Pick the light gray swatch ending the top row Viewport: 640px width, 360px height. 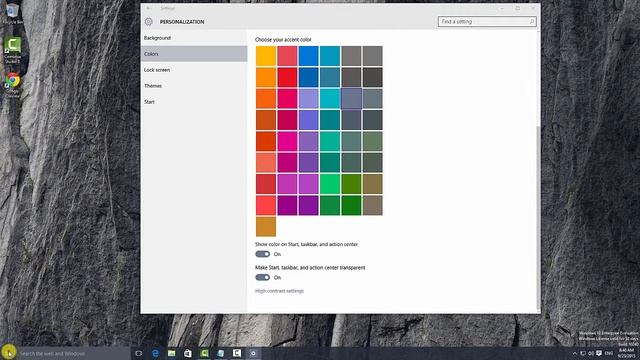372,56
